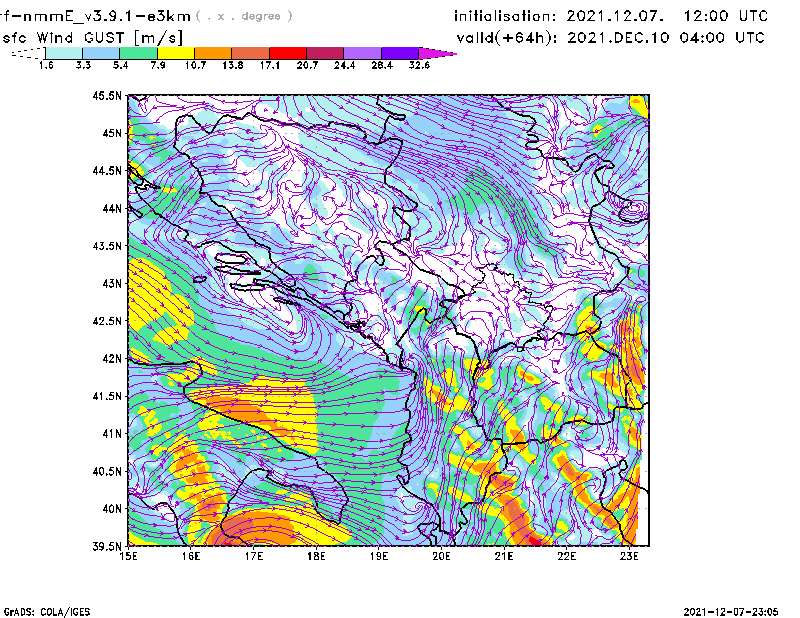Click the violet 28.4–32.6 legend swatch
This screenshot has height=618, width=800.
pos(400,53)
